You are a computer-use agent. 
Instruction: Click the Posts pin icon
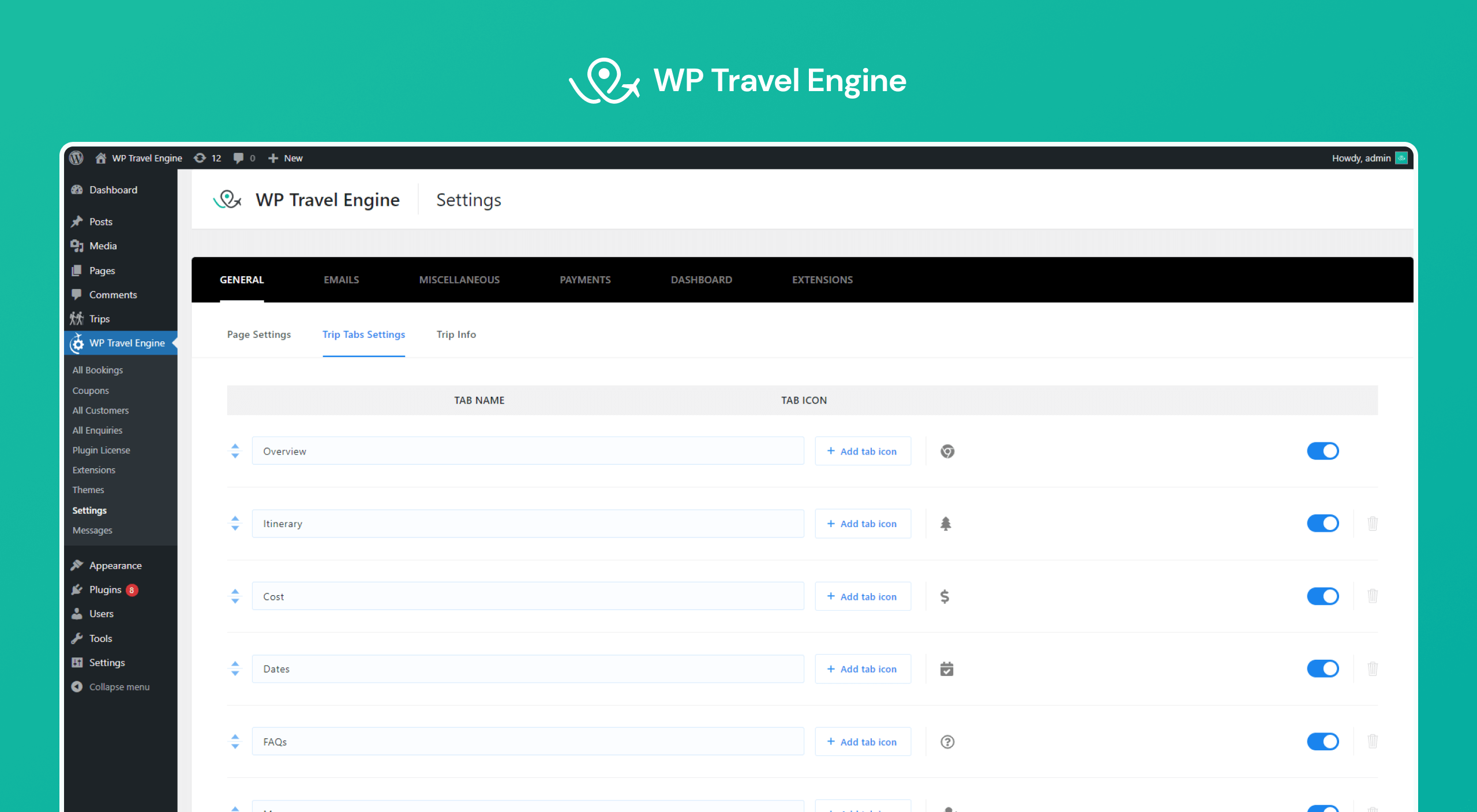point(77,221)
